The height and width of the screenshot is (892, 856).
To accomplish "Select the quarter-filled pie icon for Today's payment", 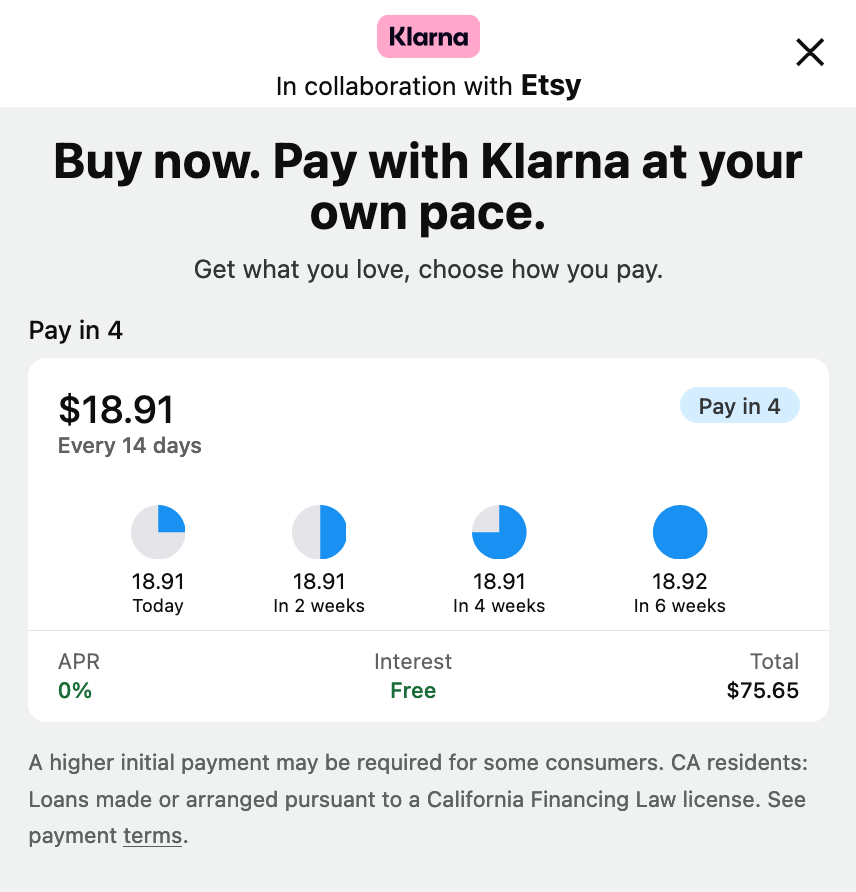I will coord(158,531).
